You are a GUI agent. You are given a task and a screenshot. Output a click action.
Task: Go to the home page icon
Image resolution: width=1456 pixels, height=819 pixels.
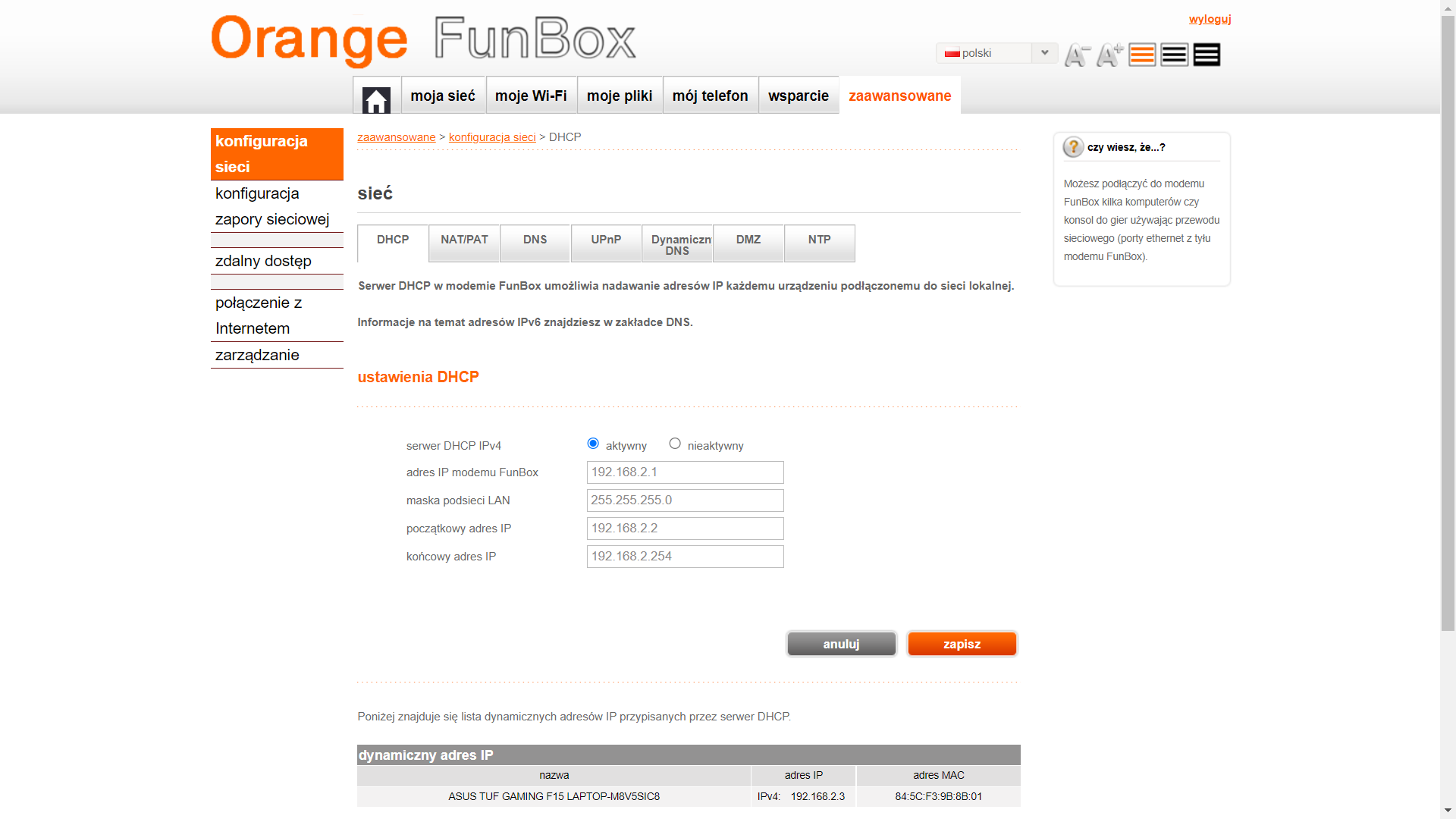click(x=376, y=99)
